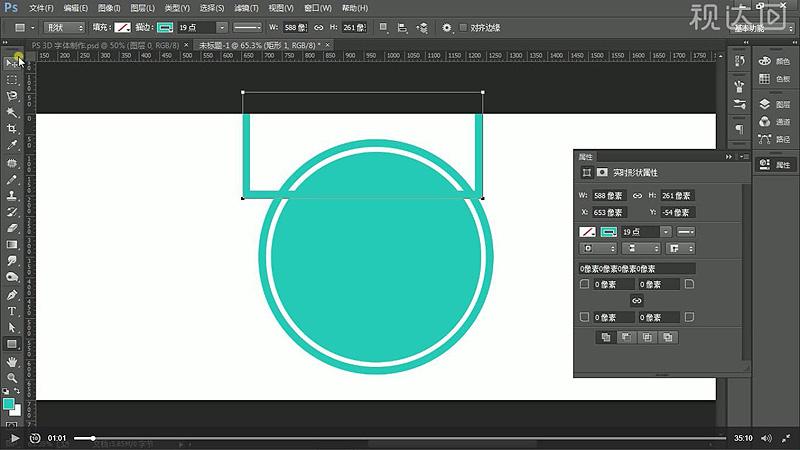Select the Rectangular Marquee tool
Image resolution: width=800 pixels, height=450 pixels.
pyautogui.click(x=11, y=80)
